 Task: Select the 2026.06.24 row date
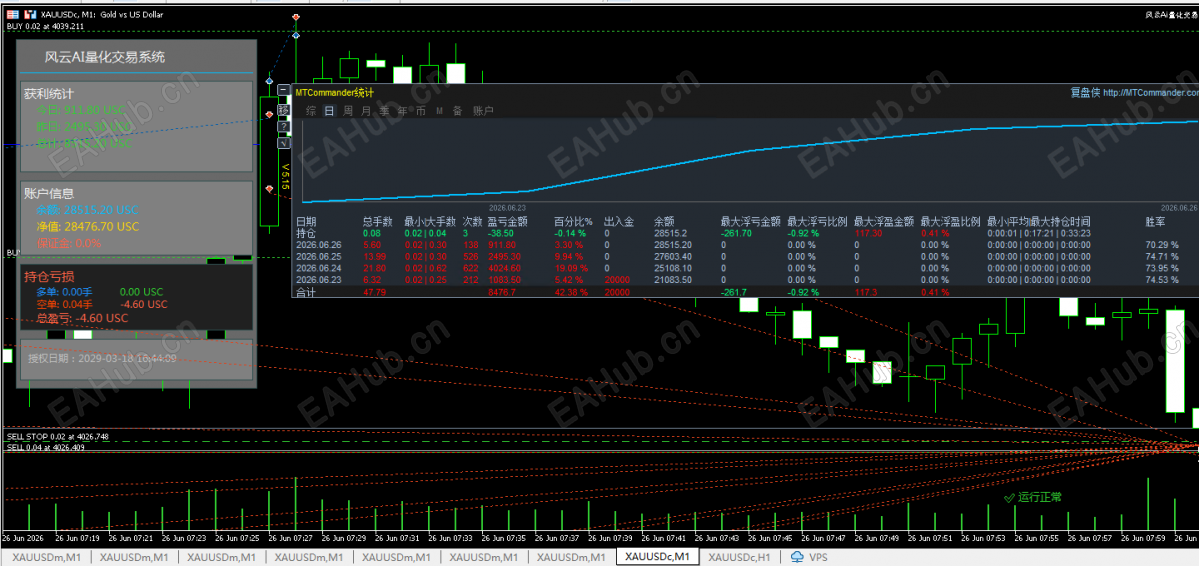tap(318, 268)
